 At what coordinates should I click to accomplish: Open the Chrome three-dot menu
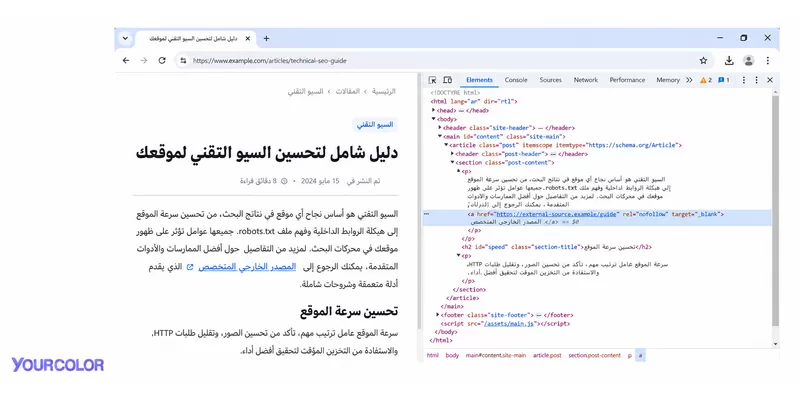767,61
